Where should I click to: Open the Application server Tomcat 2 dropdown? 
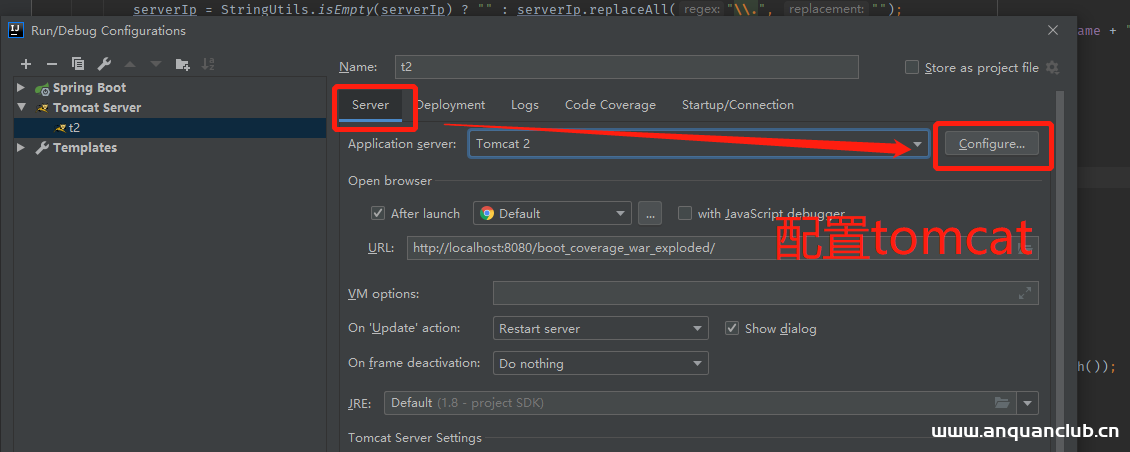coord(698,144)
